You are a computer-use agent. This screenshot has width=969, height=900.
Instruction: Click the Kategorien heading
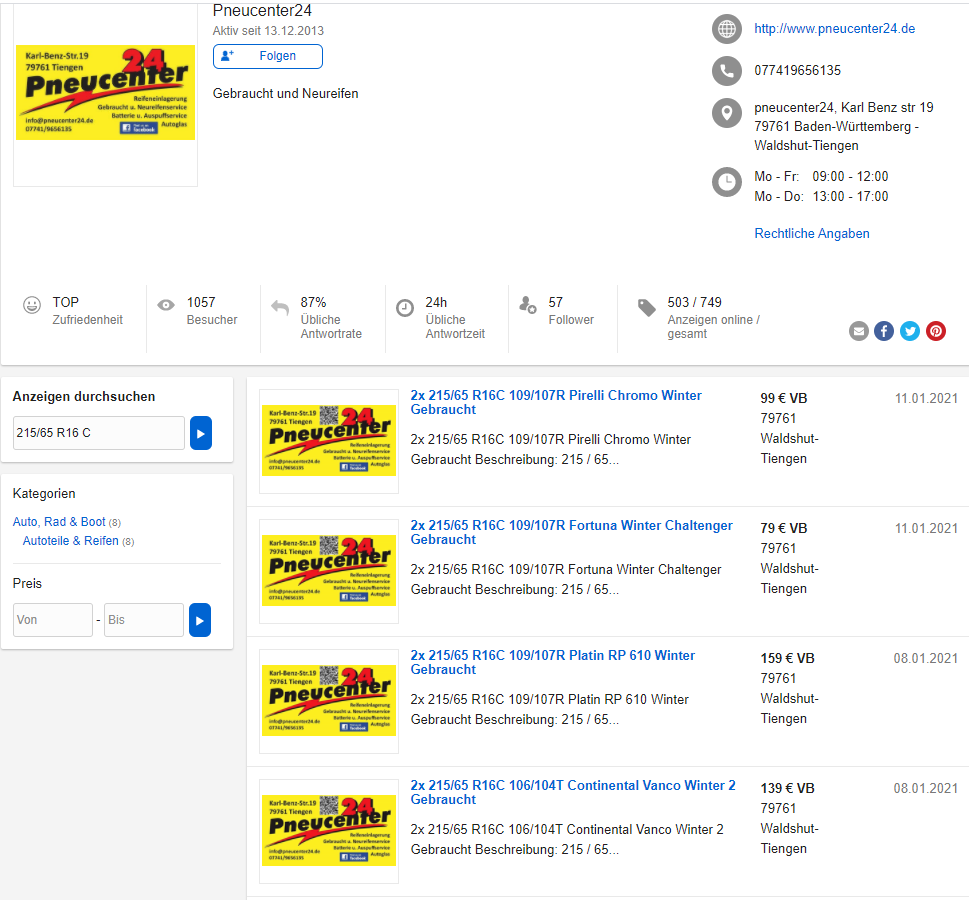tap(44, 493)
